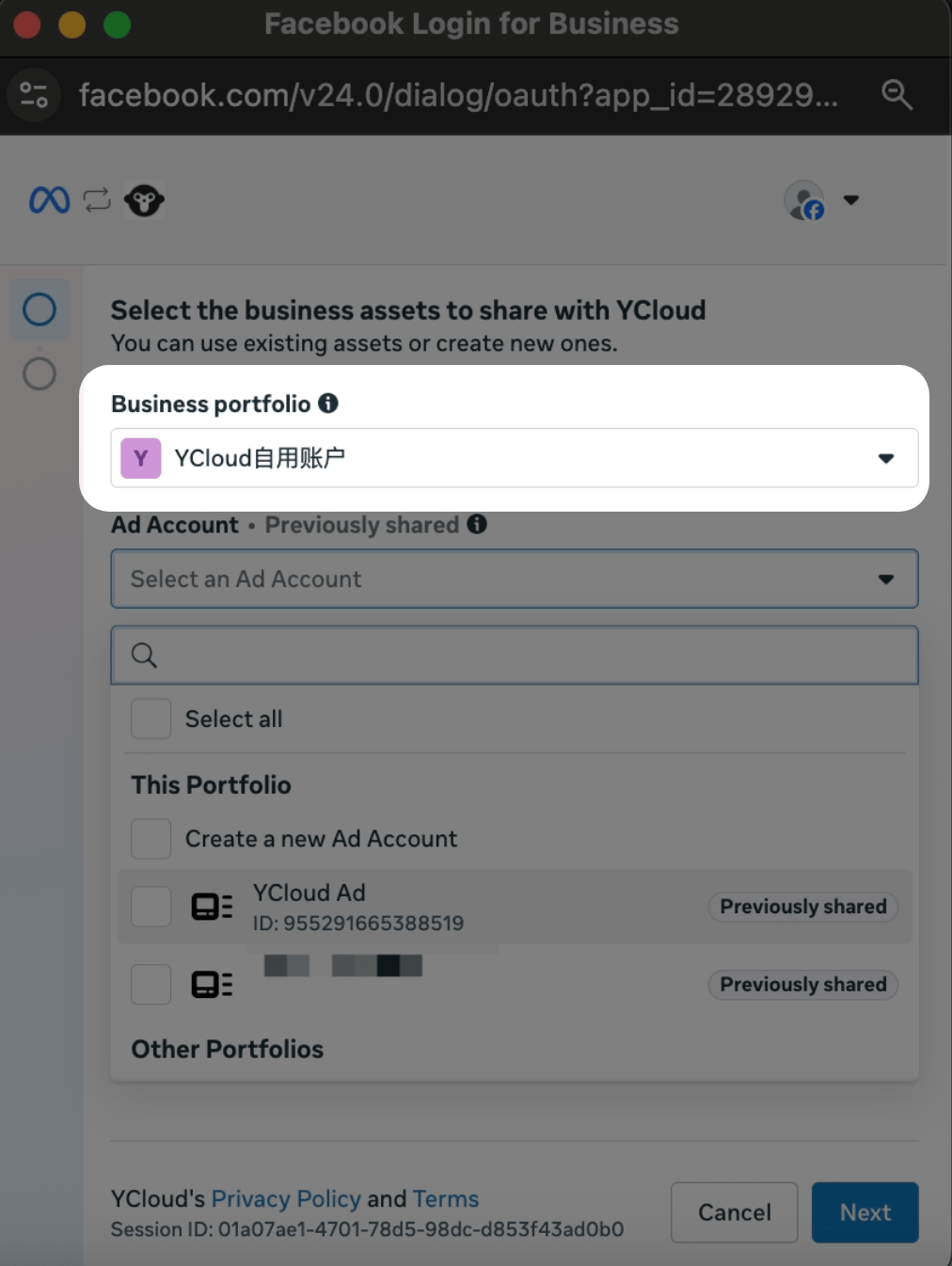952x1266 pixels.
Task: Click the YCloud Ad account icon
Action: [x=212, y=907]
